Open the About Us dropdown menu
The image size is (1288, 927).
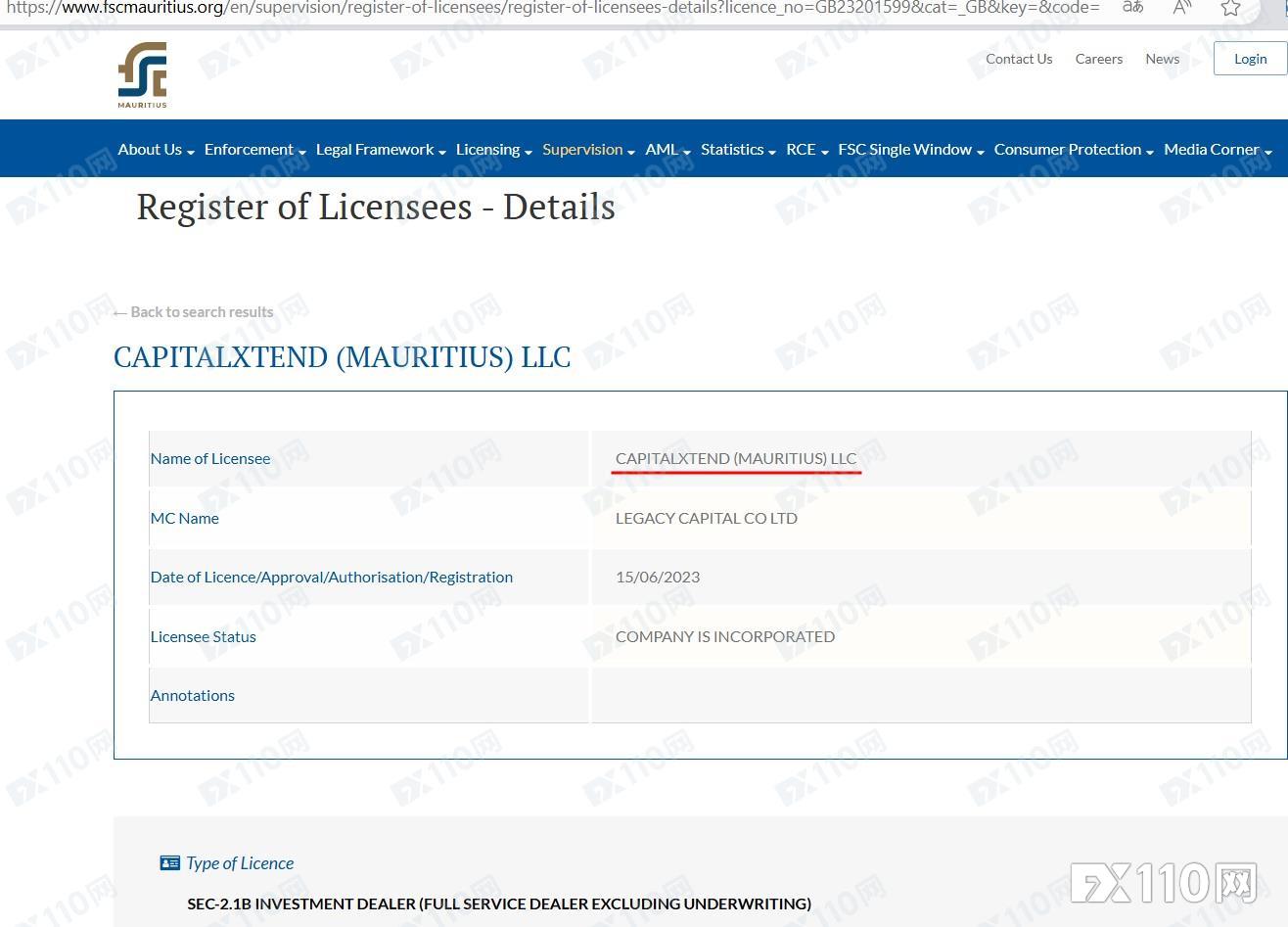pos(156,150)
